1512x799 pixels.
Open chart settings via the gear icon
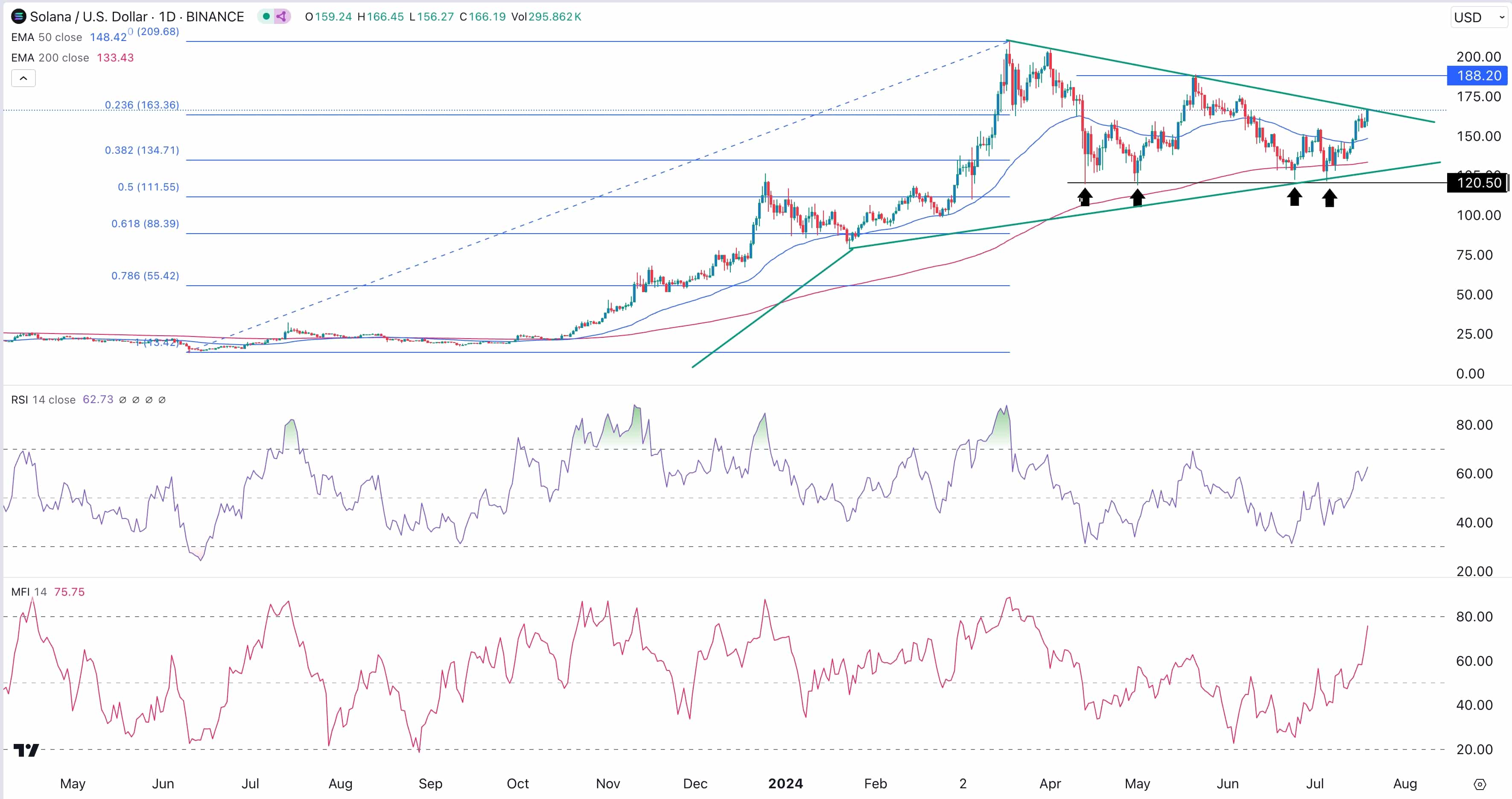(x=1480, y=784)
